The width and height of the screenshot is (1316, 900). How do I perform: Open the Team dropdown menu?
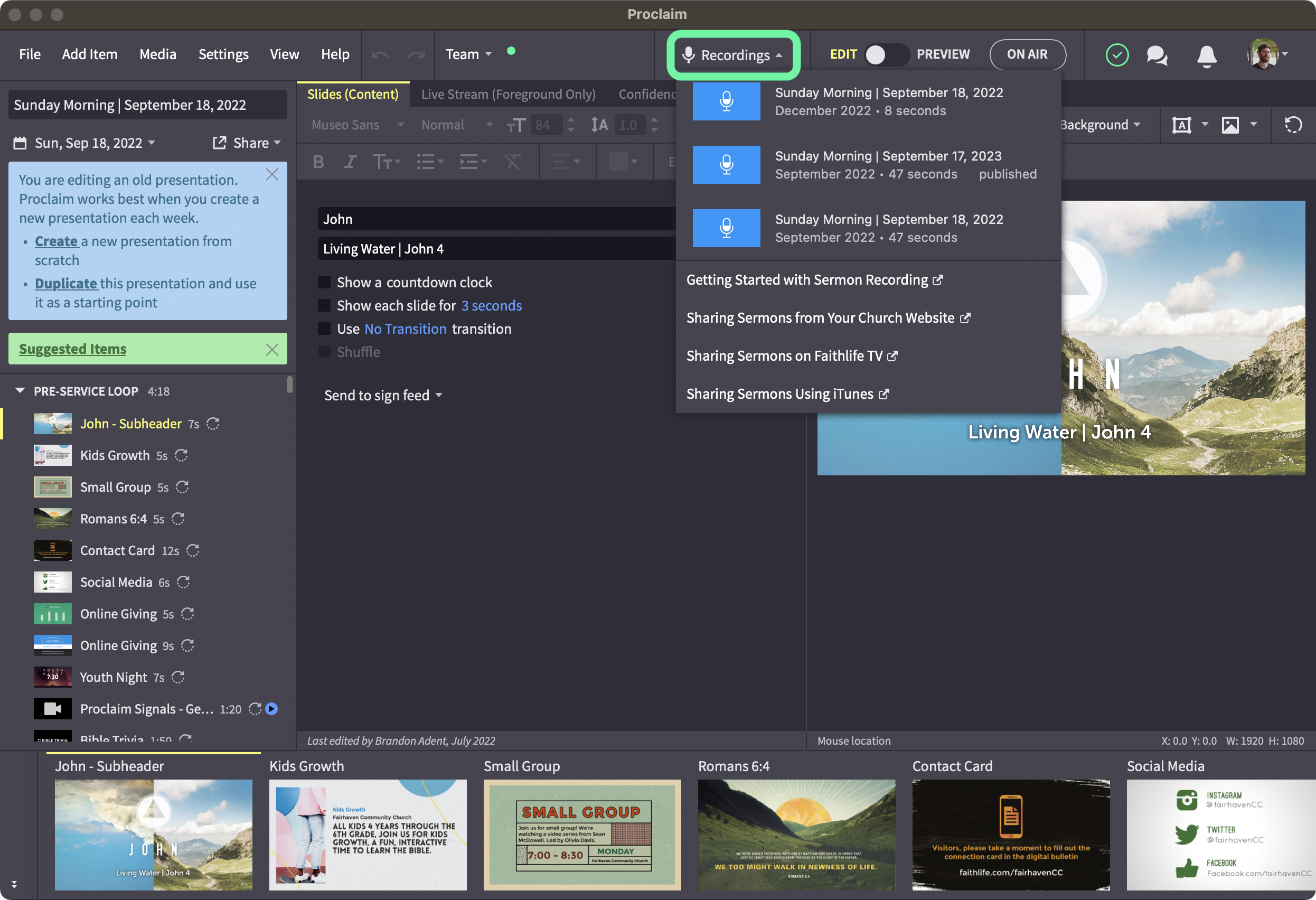468,54
